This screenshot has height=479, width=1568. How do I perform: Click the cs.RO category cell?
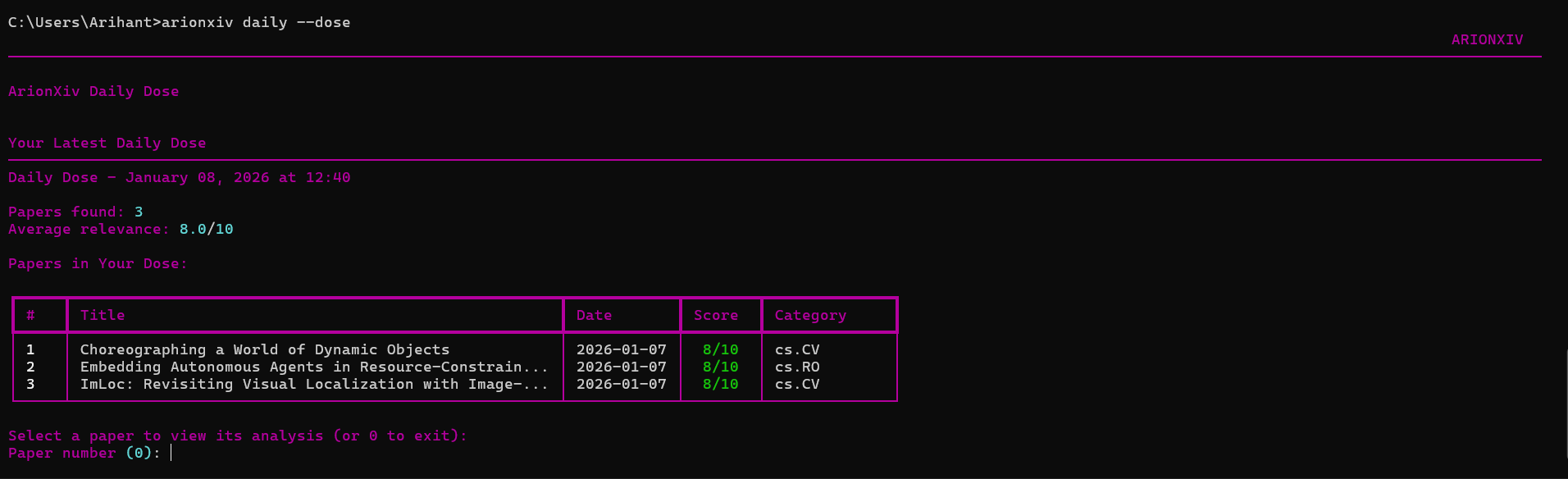797,367
